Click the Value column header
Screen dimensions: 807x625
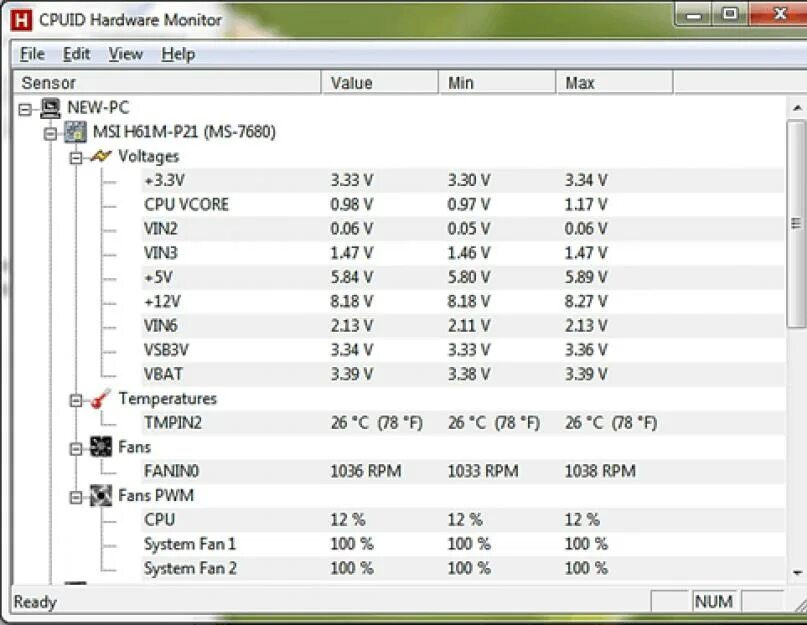tap(380, 83)
